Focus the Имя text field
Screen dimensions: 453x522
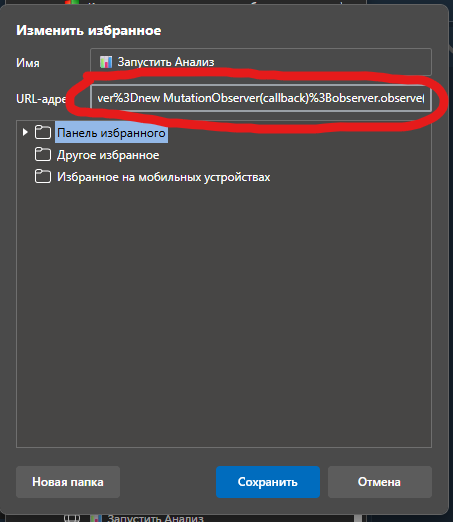coord(261,62)
